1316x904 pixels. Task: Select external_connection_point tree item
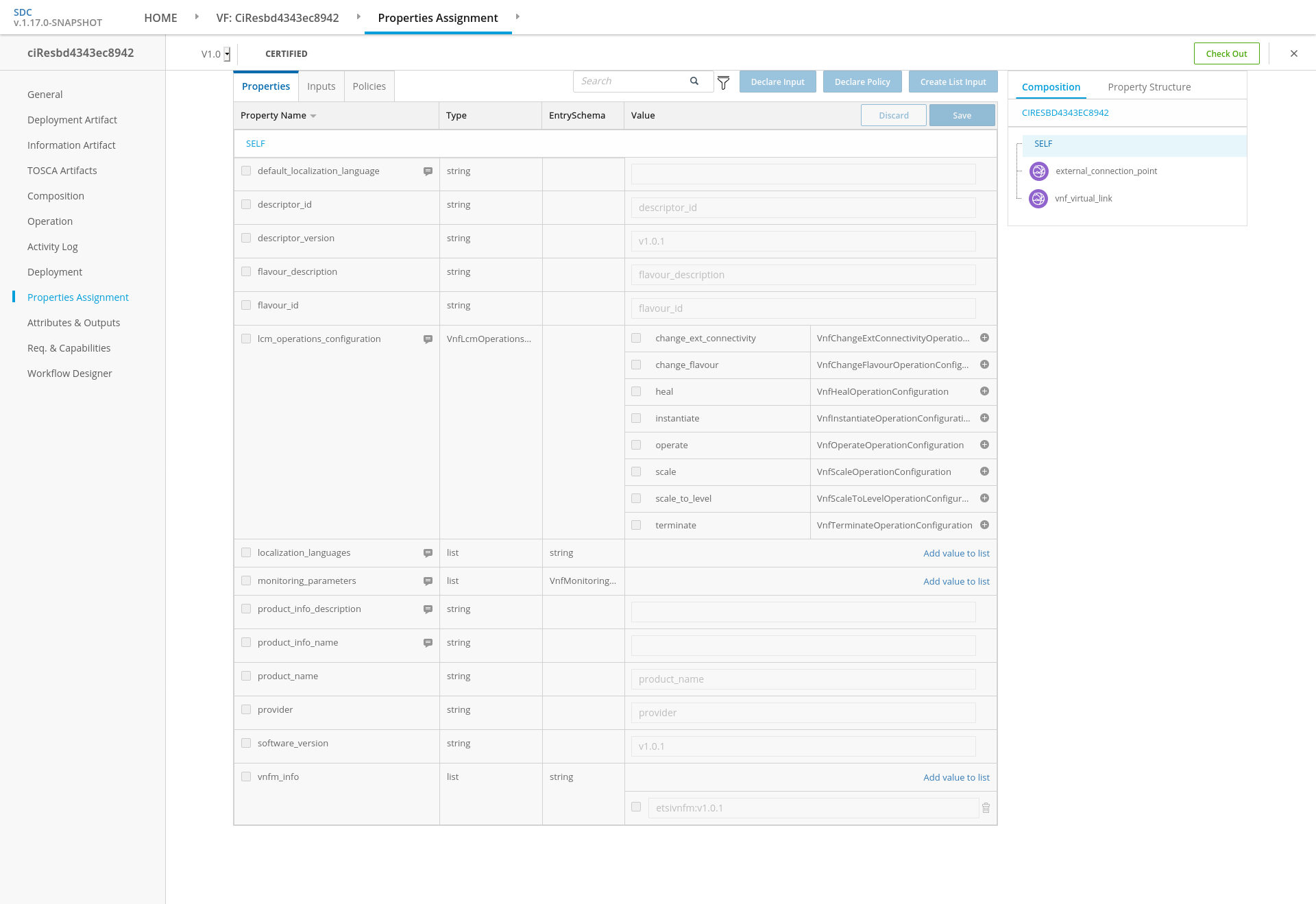coord(1106,171)
